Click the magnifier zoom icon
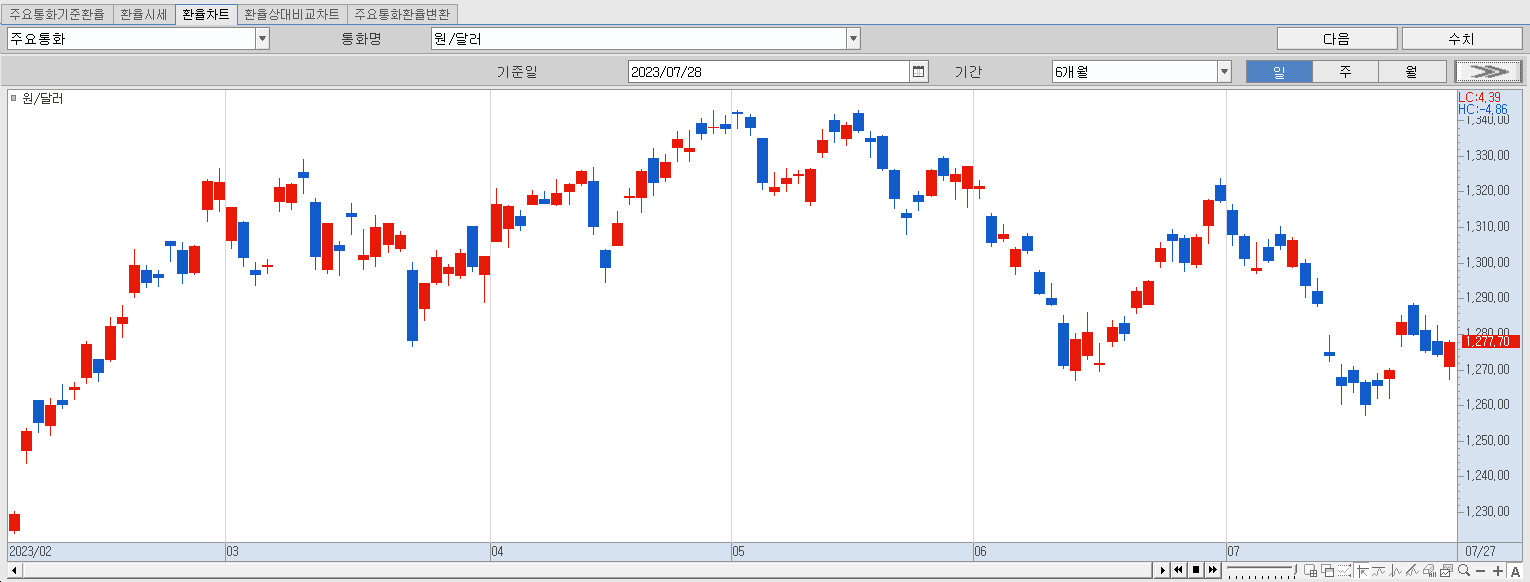The image size is (1530, 582). (x=1464, y=571)
